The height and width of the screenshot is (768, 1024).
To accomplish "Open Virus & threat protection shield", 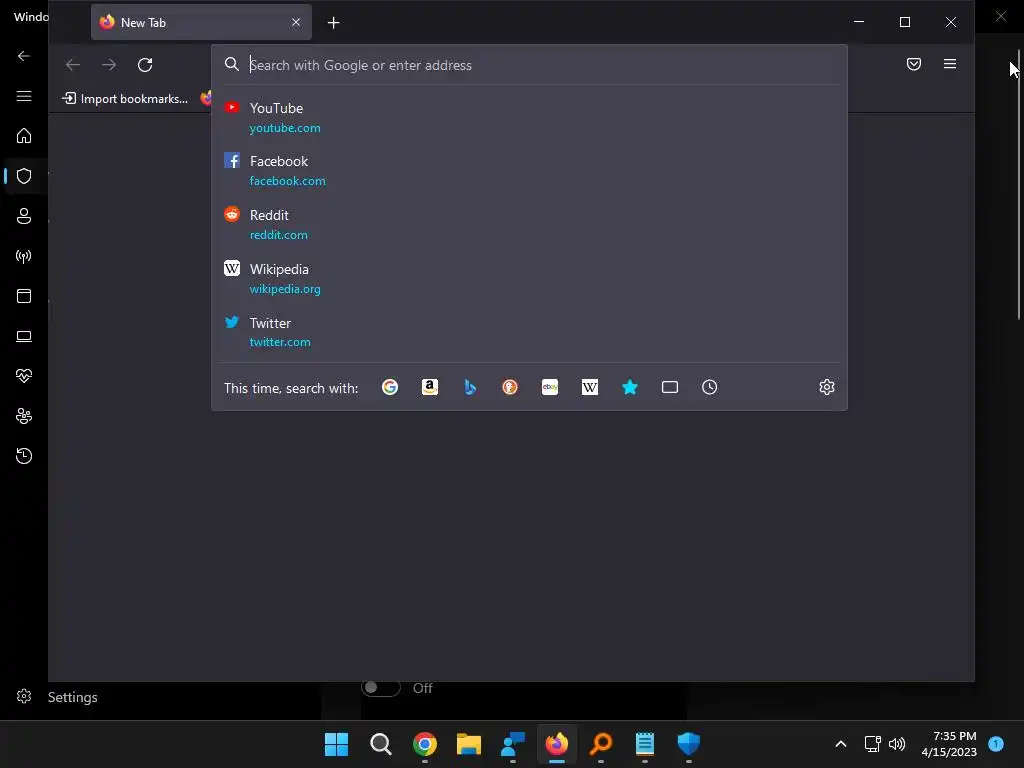I will tap(24, 176).
